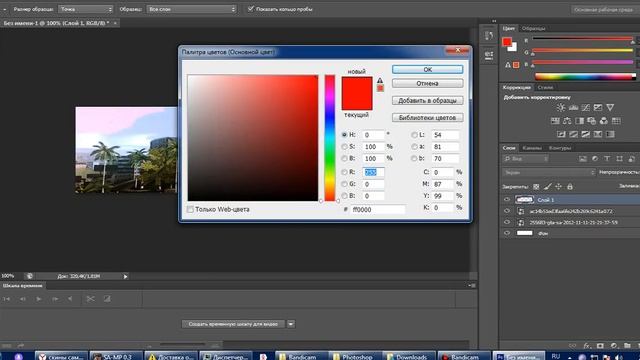The height and width of the screenshot is (360, 640).
Task: Open the 'Экран' layer blend mode dropdown
Action: (549, 173)
